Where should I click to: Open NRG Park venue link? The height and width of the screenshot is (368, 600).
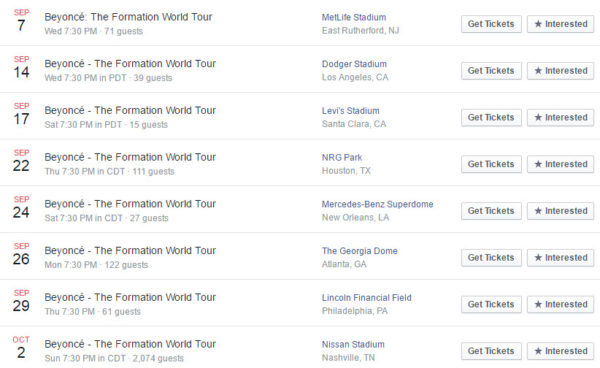click(342, 157)
